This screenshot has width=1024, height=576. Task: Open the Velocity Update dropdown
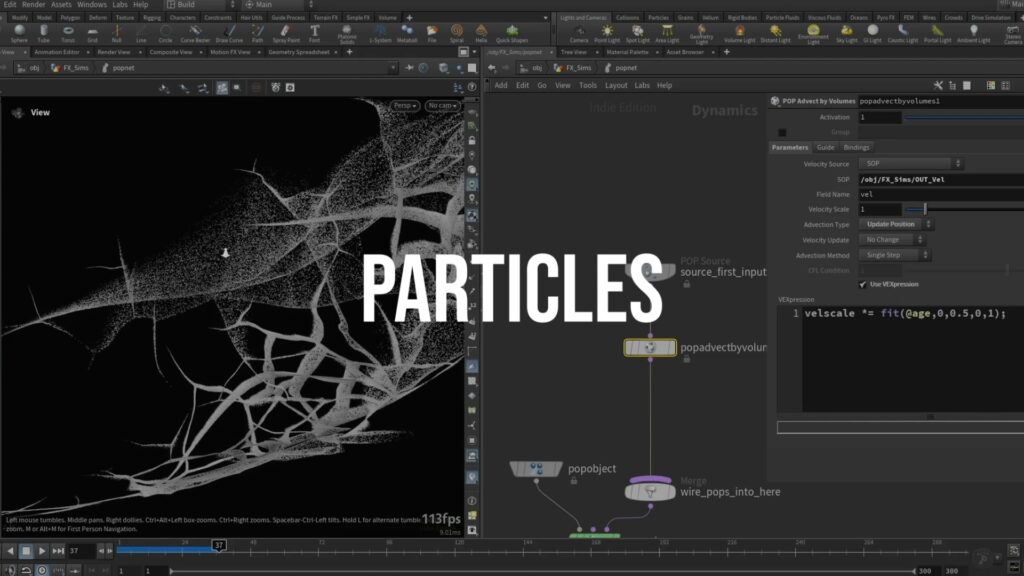click(891, 240)
